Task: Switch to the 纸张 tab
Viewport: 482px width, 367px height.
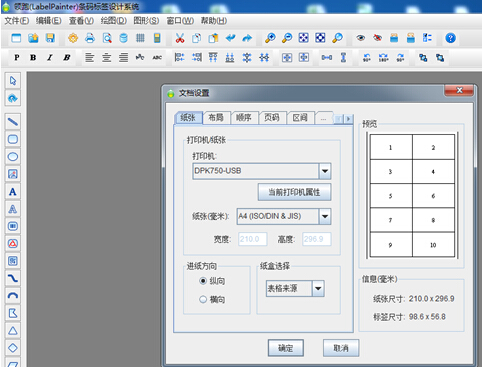Action: [x=188, y=117]
